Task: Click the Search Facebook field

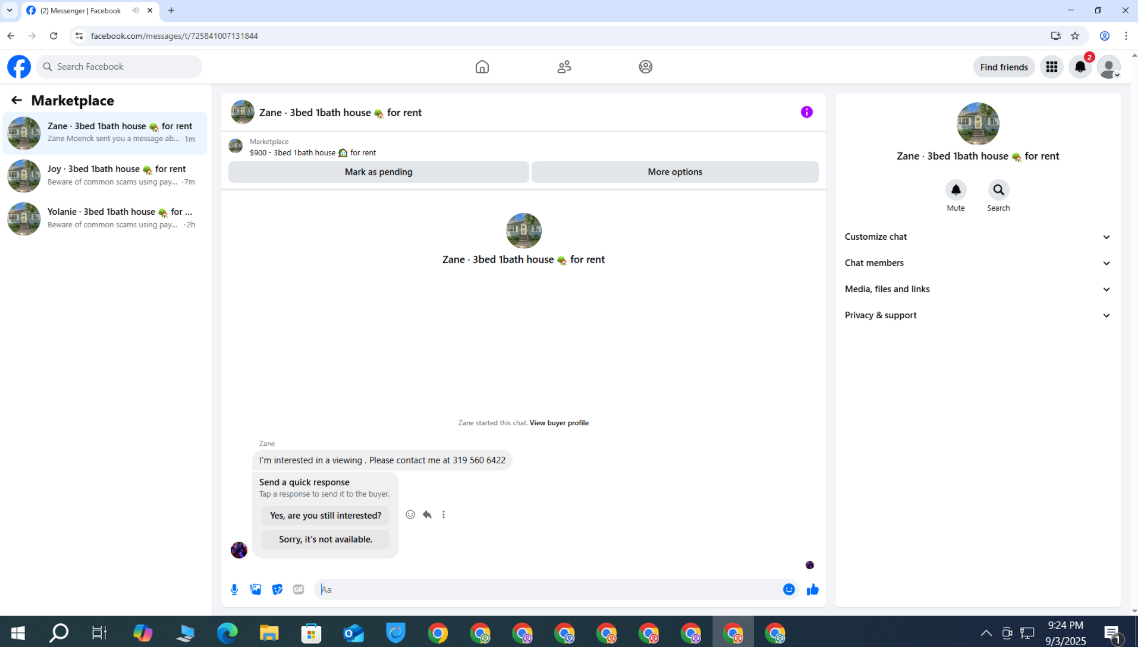Action: 119,67
